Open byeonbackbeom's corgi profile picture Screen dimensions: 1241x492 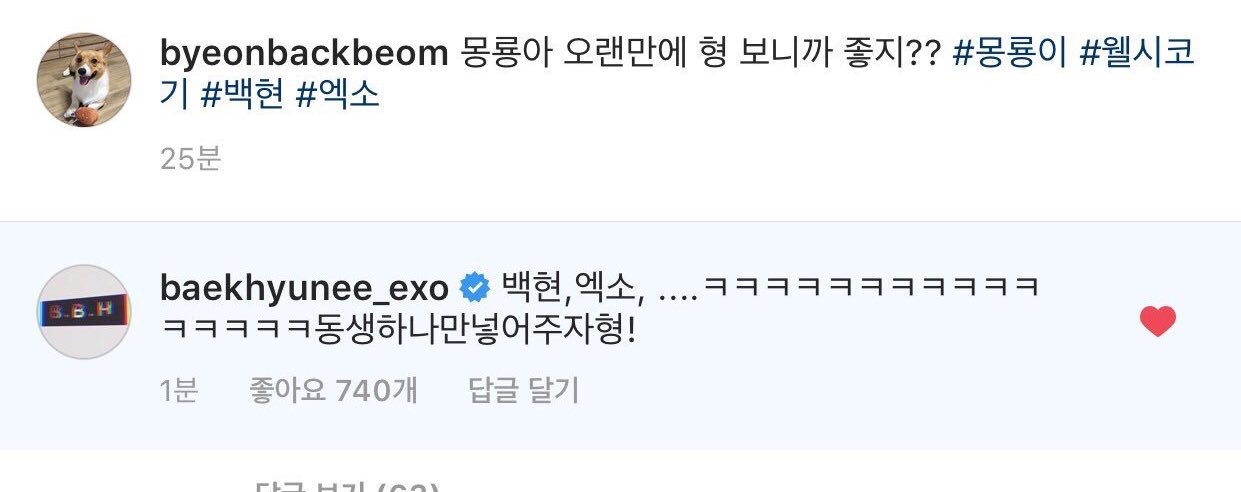[83, 80]
